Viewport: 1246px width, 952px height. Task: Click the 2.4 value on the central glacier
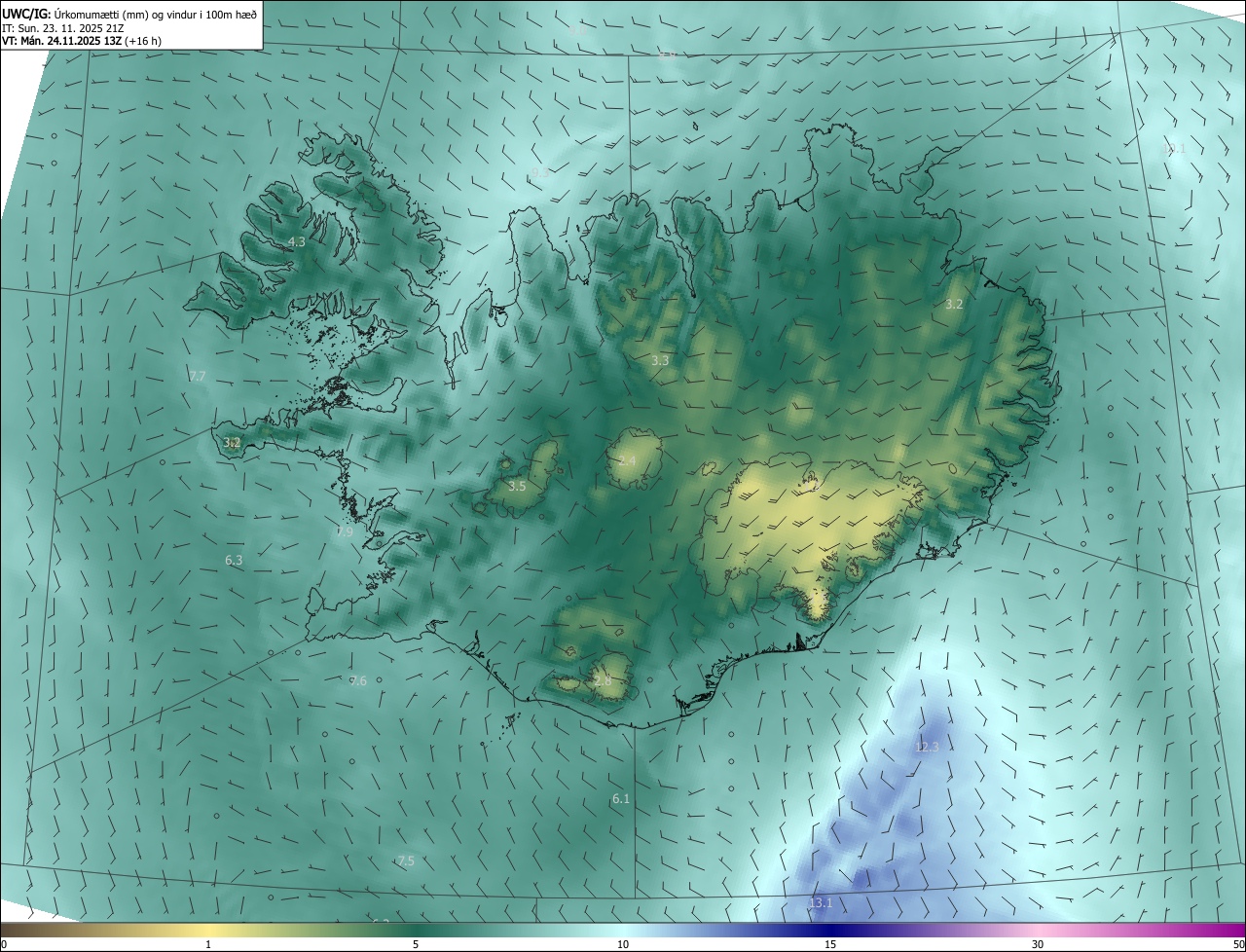[x=627, y=460]
